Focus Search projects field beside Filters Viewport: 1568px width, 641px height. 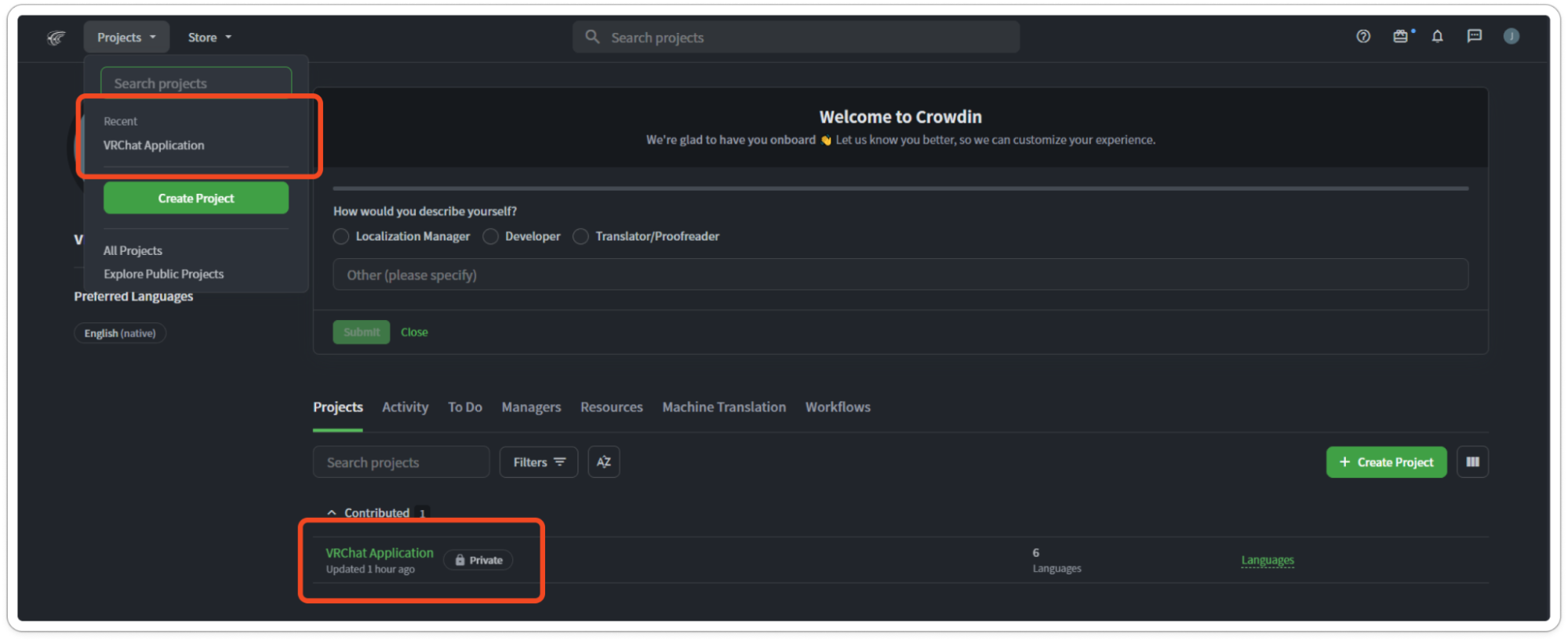click(x=401, y=462)
